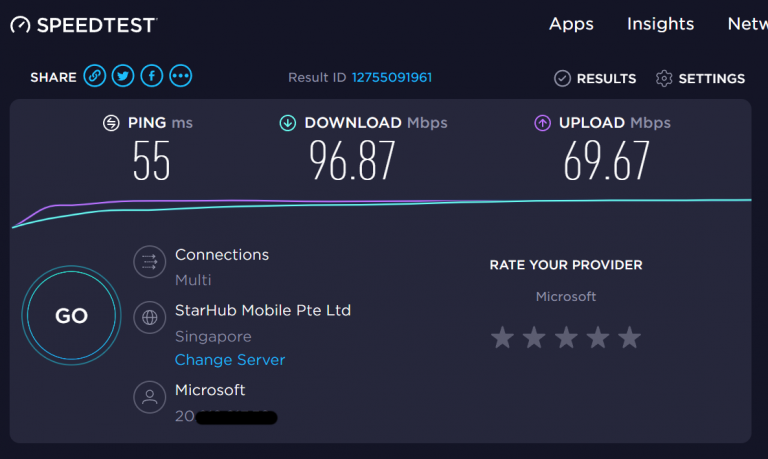Screen dimensions: 768x459
Task: Click the Microsoft user profile icon
Action: click(150, 397)
